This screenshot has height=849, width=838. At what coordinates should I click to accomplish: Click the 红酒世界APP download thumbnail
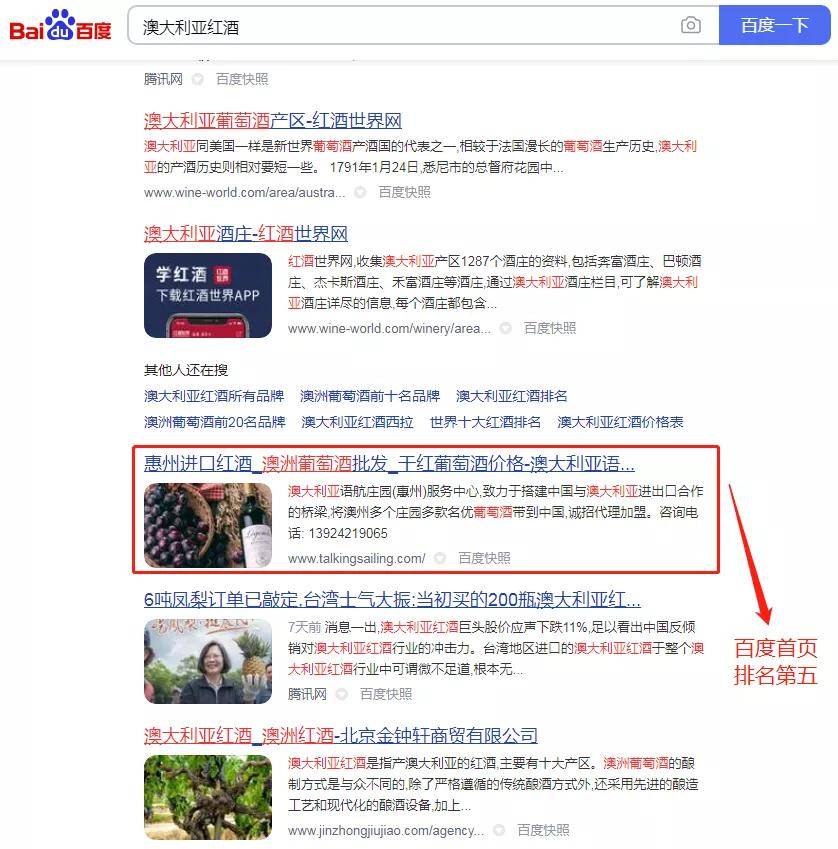[207, 295]
